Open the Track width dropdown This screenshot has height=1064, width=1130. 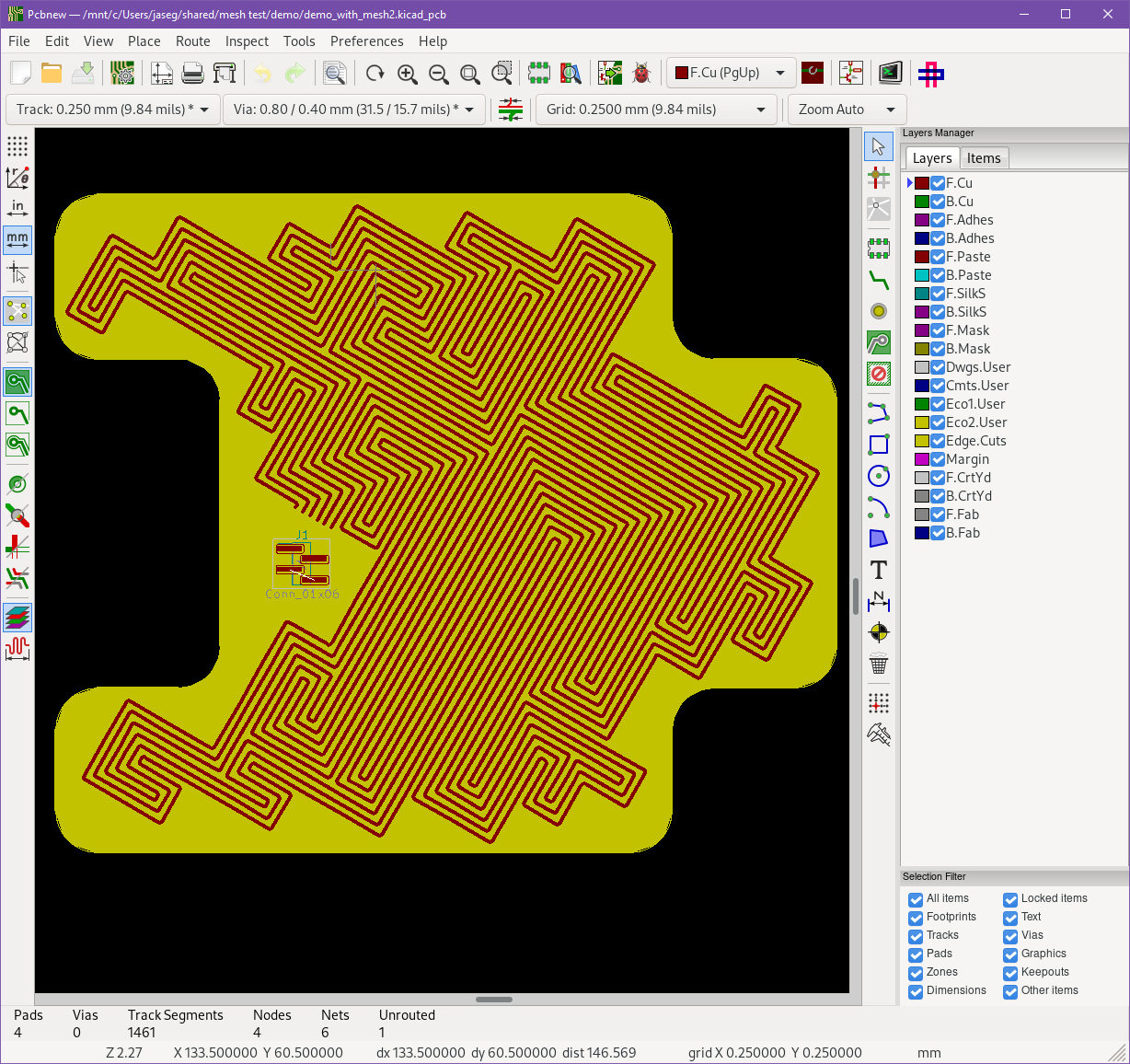113,110
